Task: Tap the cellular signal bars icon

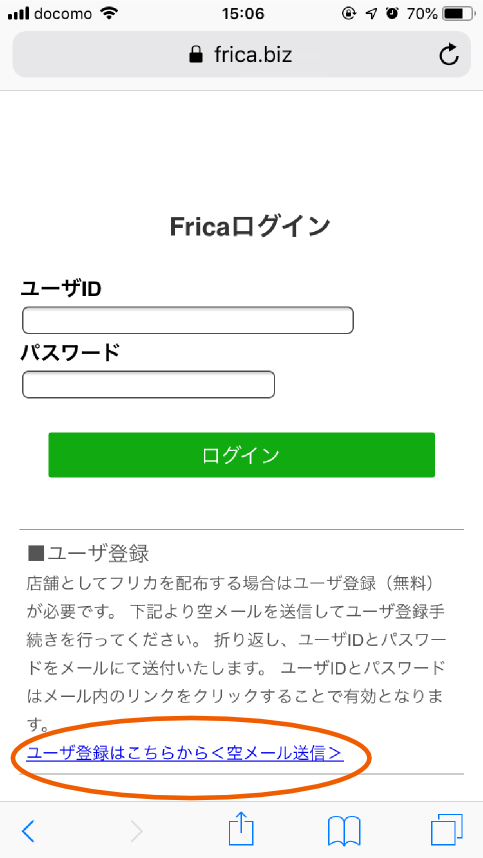Action: click(x=18, y=14)
